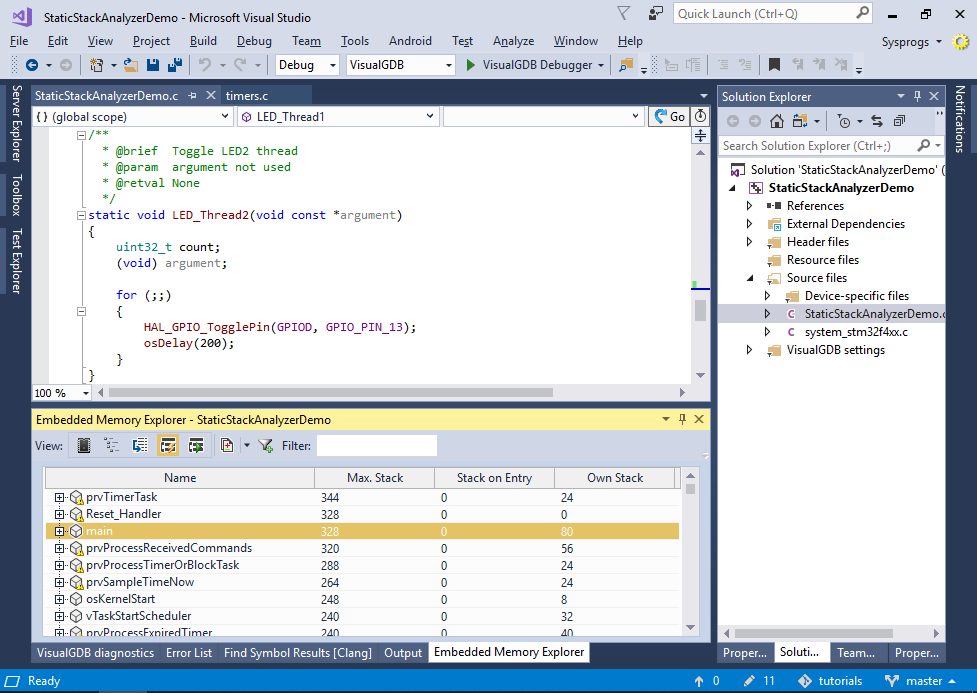Screen dimensions: 977x693
Task: Click the New Project toolbar icon
Action: coord(97,65)
